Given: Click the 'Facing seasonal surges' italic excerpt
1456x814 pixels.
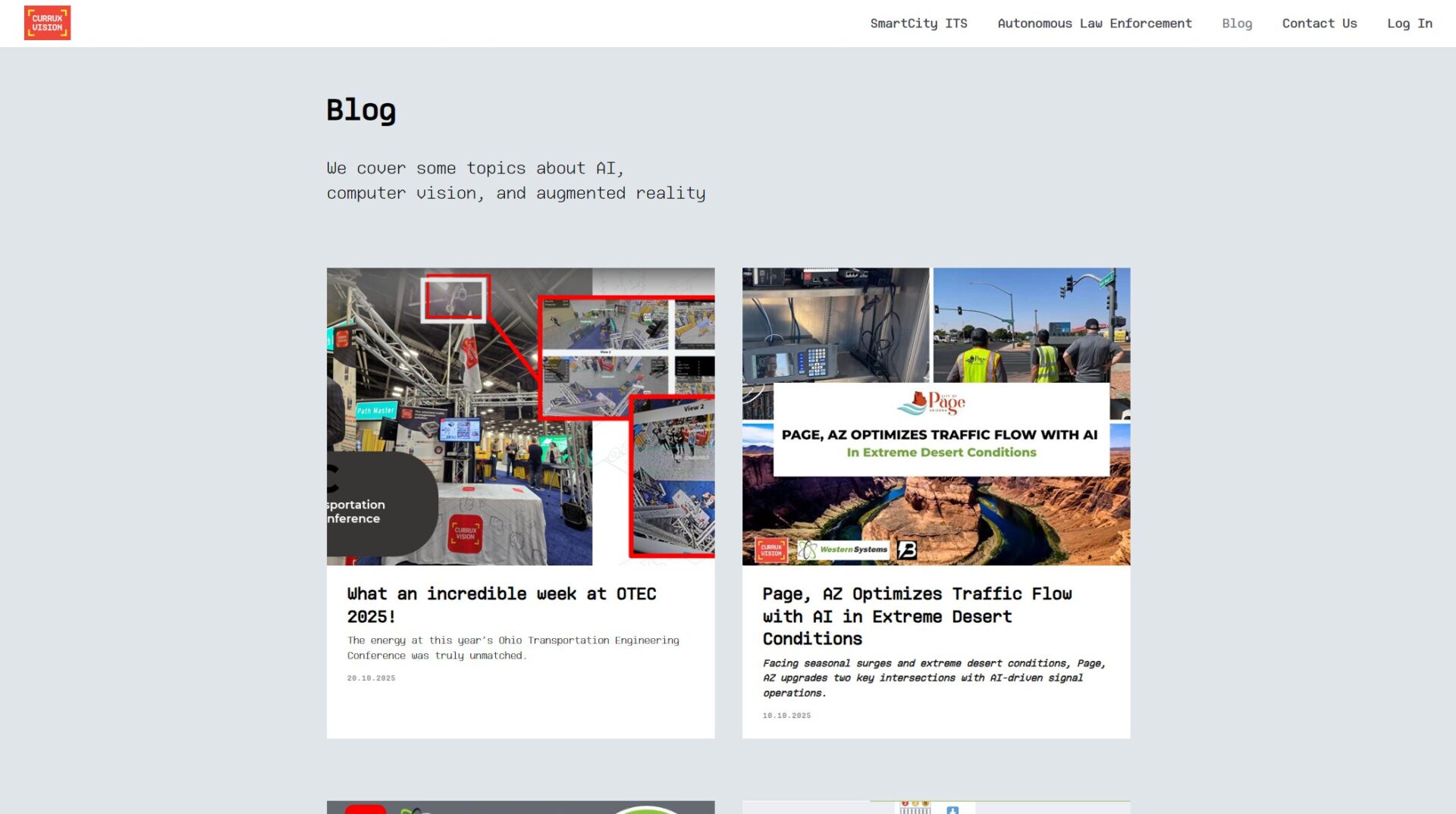Looking at the screenshot, I should [x=934, y=678].
